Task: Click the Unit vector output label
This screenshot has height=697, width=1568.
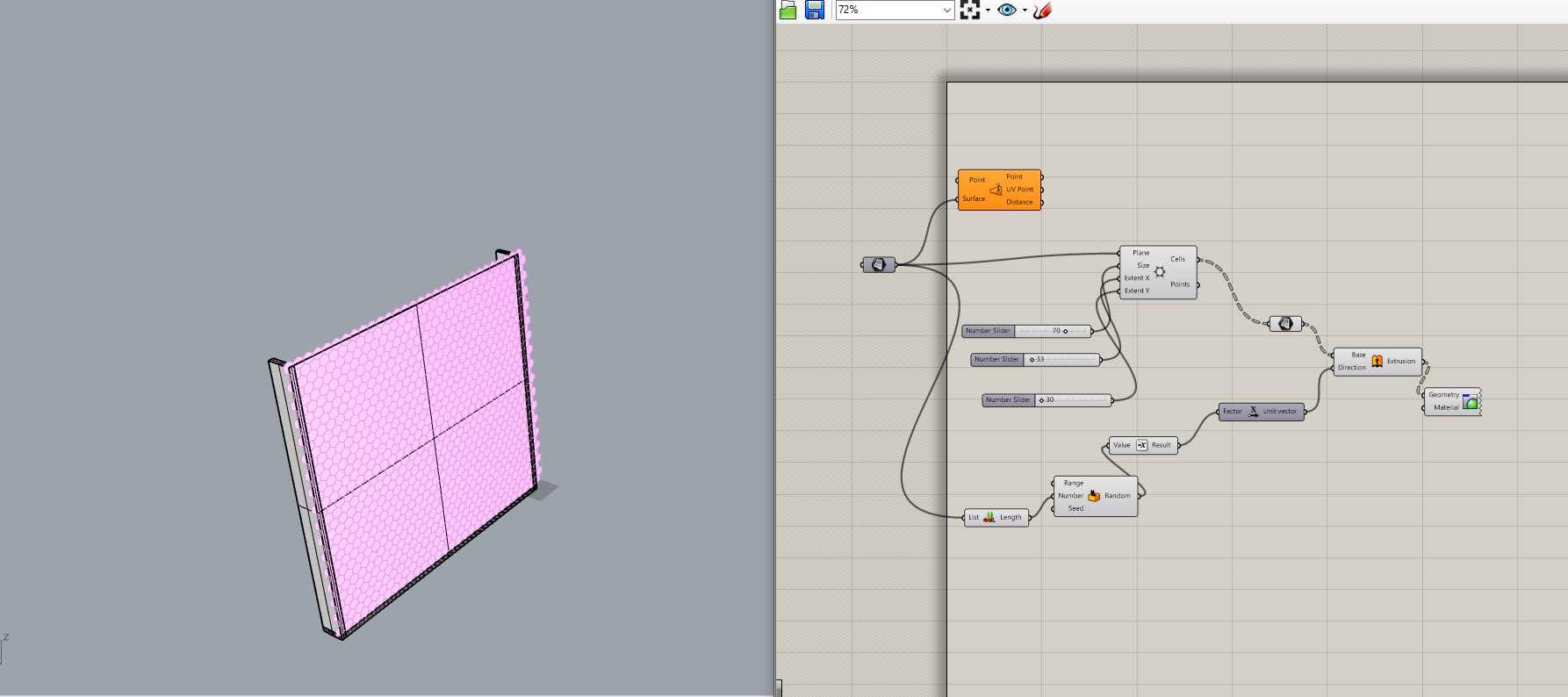Action: point(1280,411)
